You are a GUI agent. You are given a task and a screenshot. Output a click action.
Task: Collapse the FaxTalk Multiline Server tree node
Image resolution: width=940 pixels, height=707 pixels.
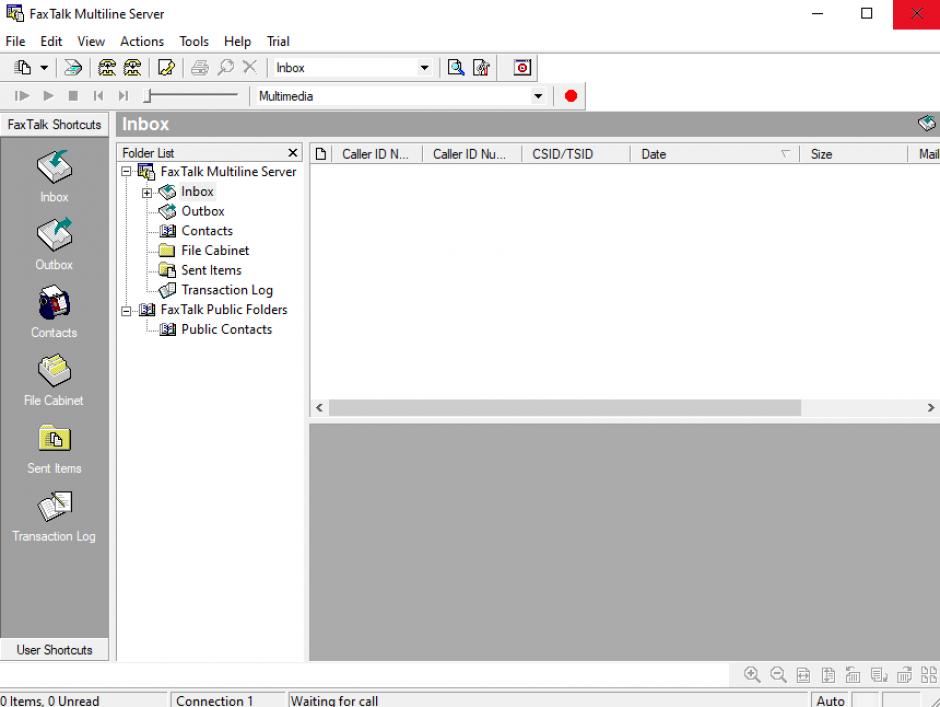tap(126, 172)
